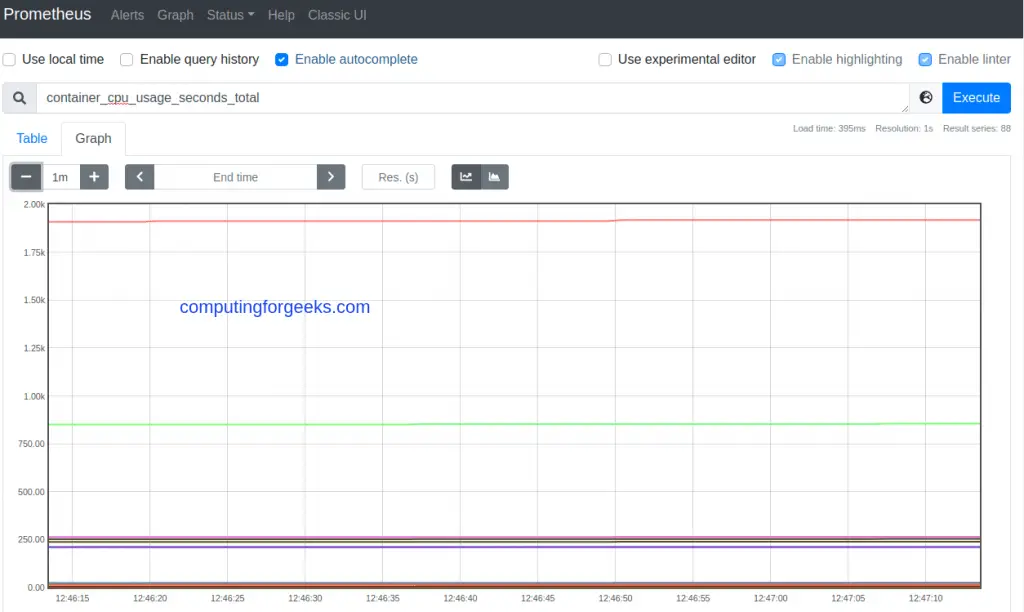
Task: Click the 12:46:45 x-axis time label
Action: pyautogui.click(x=537, y=598)
